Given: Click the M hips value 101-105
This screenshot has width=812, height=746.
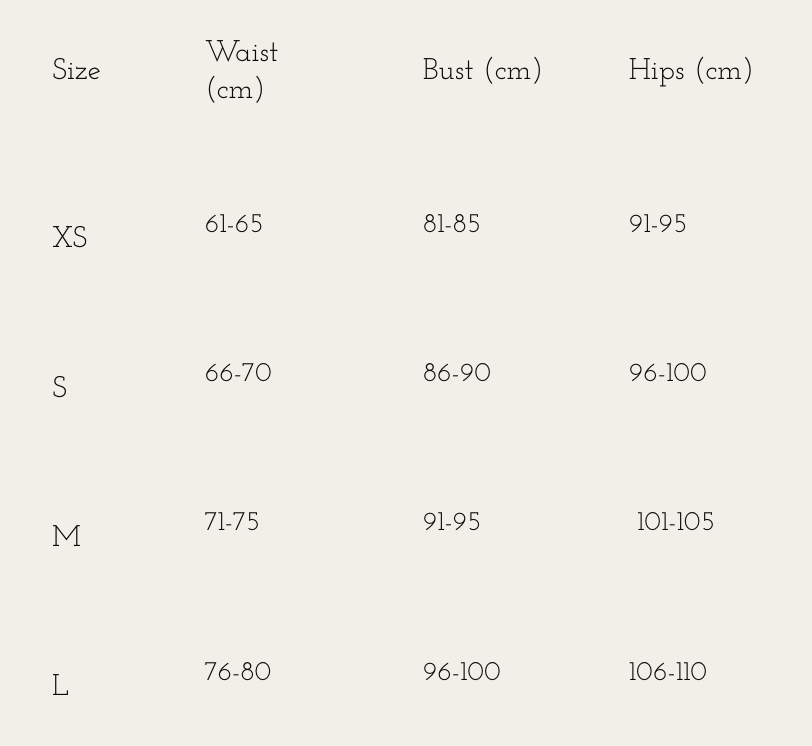Looking at the screenshot, I should tap(675, 523).
